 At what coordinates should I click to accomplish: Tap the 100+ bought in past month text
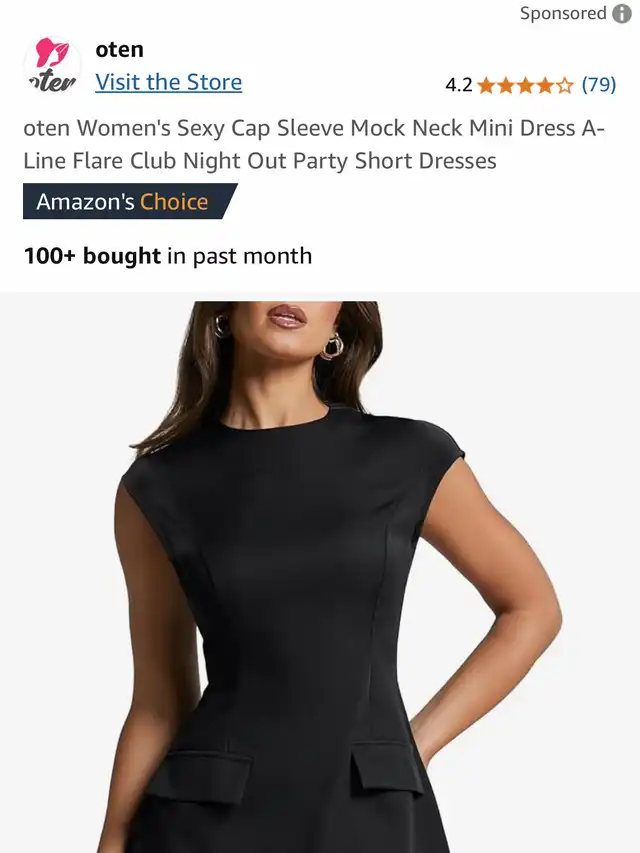point(168,256)
